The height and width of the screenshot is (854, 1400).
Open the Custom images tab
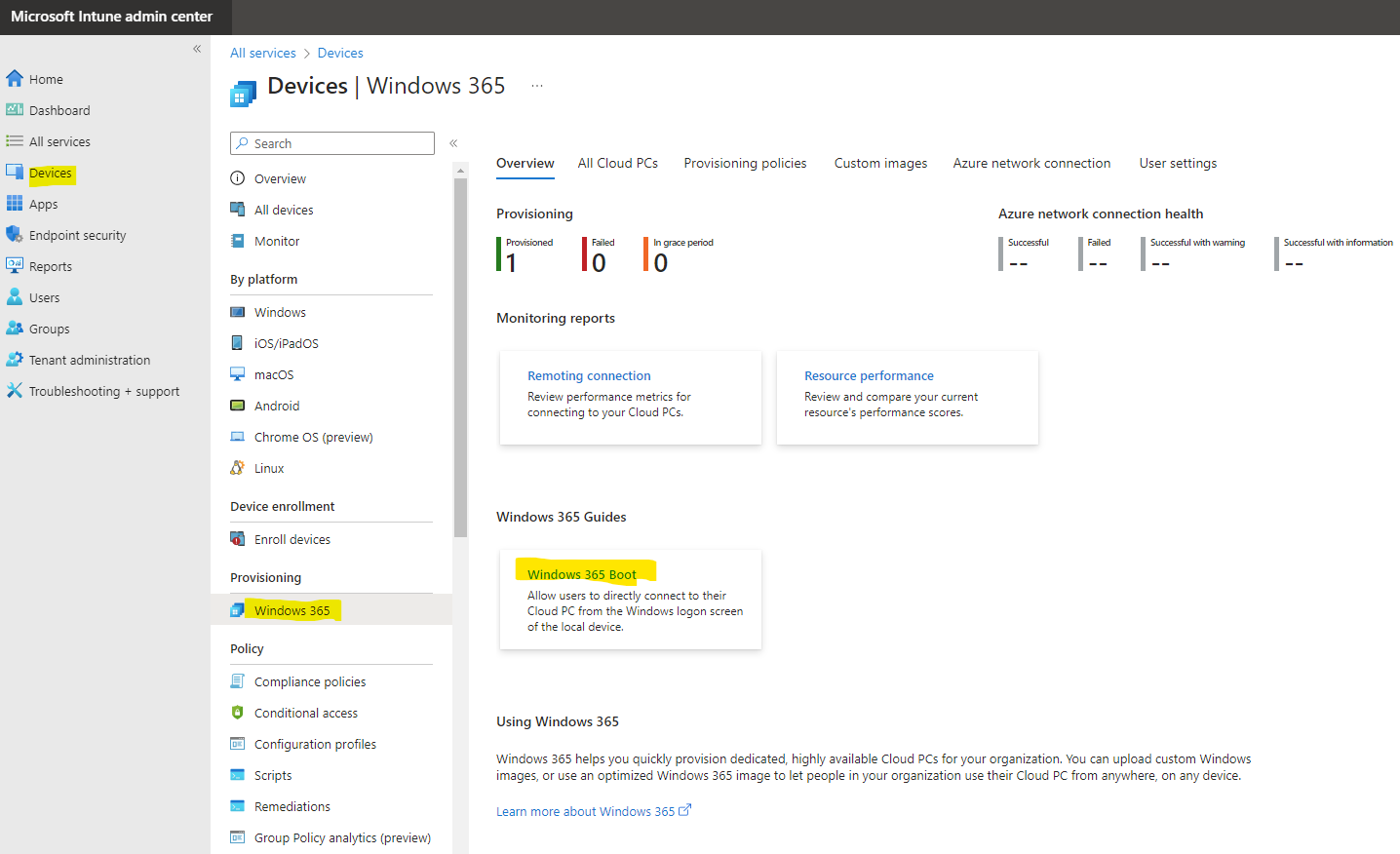tap(881, 163)
